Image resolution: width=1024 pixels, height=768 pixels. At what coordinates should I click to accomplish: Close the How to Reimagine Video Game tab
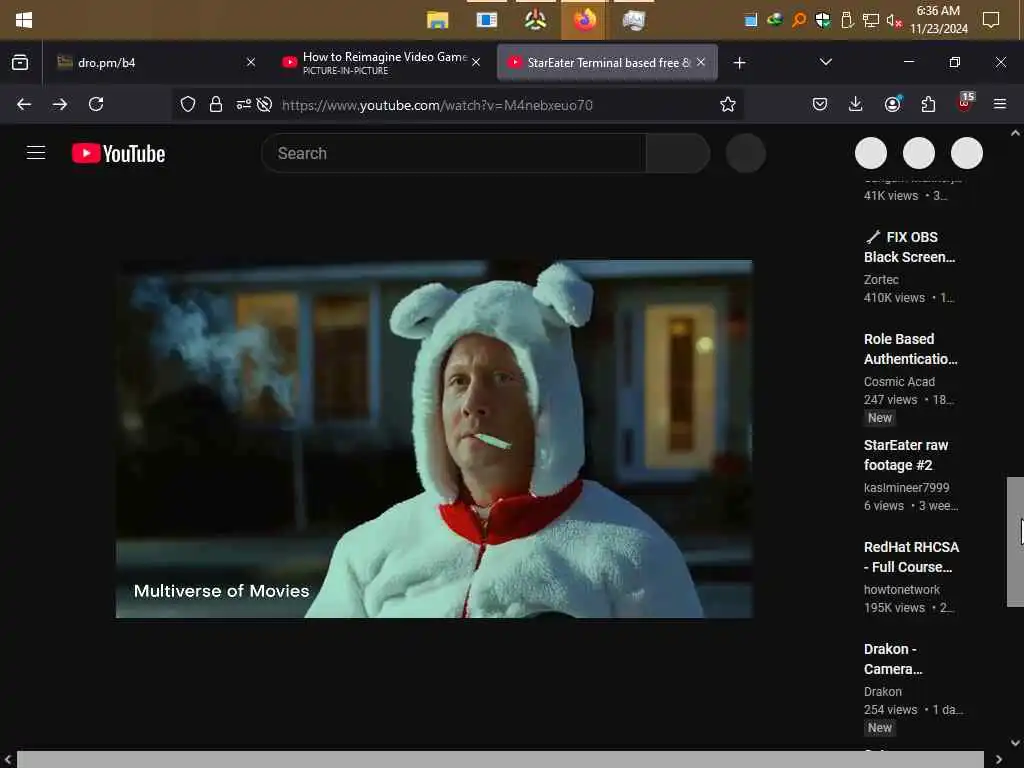[476, 62]
